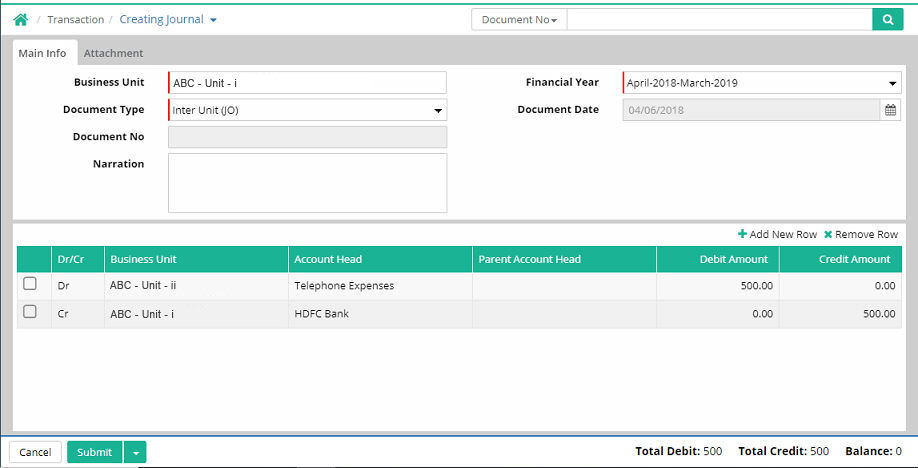Screen dimensions: 918x468
Task: Focus the Business Unit input field
Action: coord(307,83)
